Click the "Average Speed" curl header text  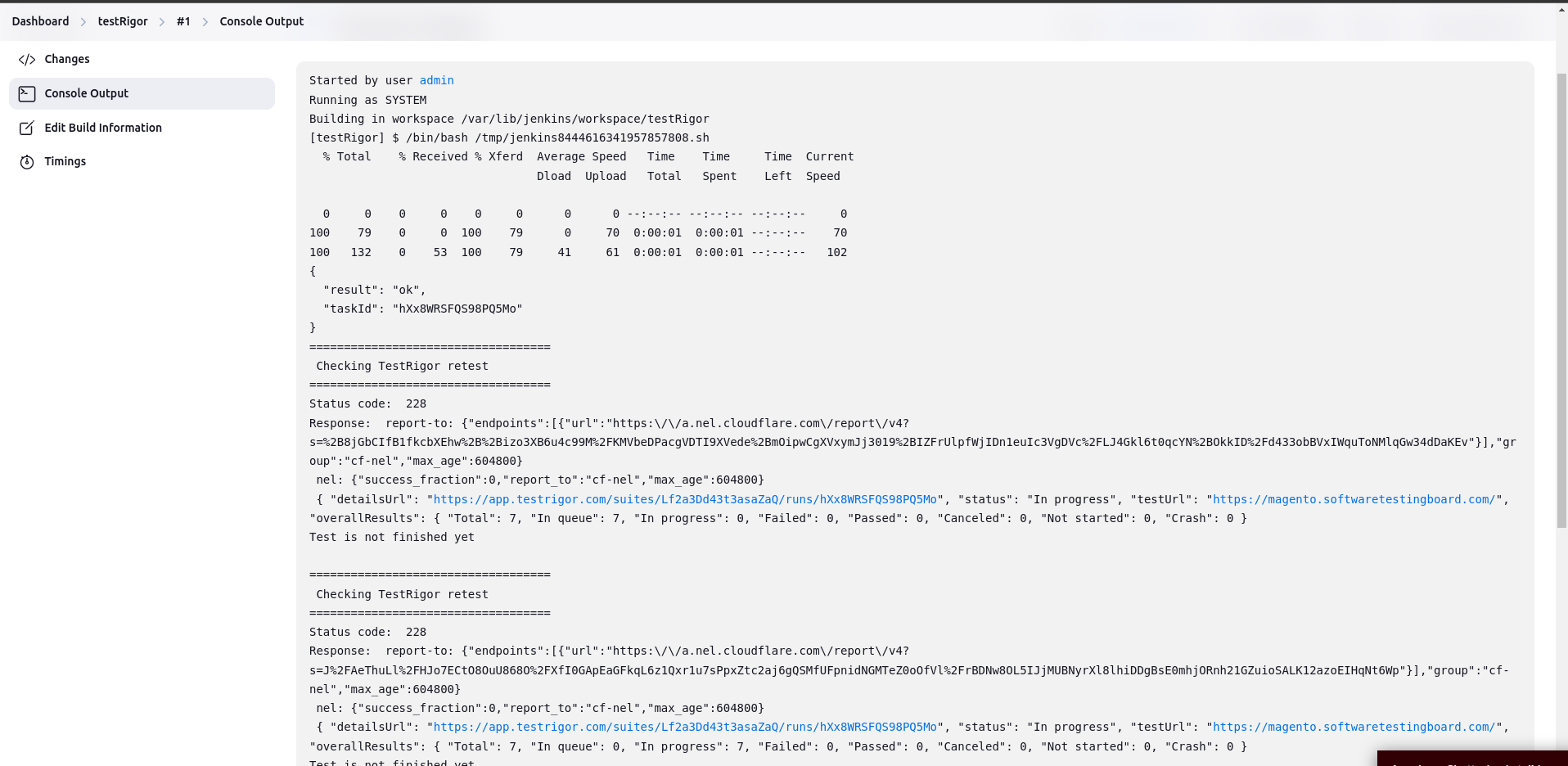[x=581, y=156]
